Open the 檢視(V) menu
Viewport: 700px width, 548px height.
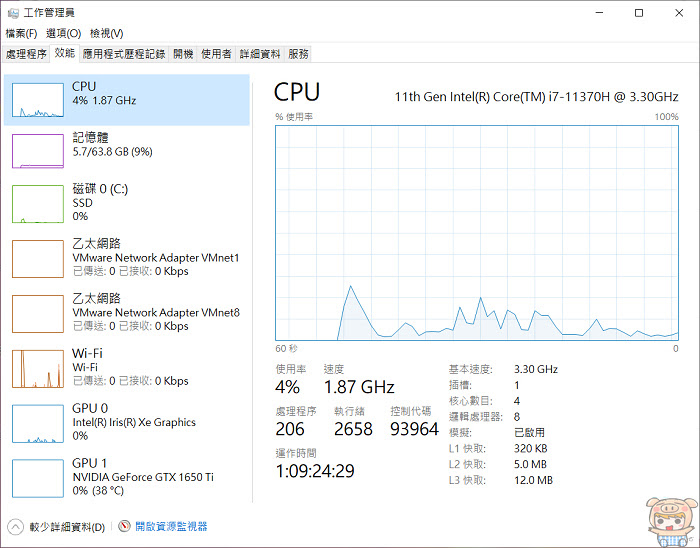pyautogui.click(x=106, y=33)
